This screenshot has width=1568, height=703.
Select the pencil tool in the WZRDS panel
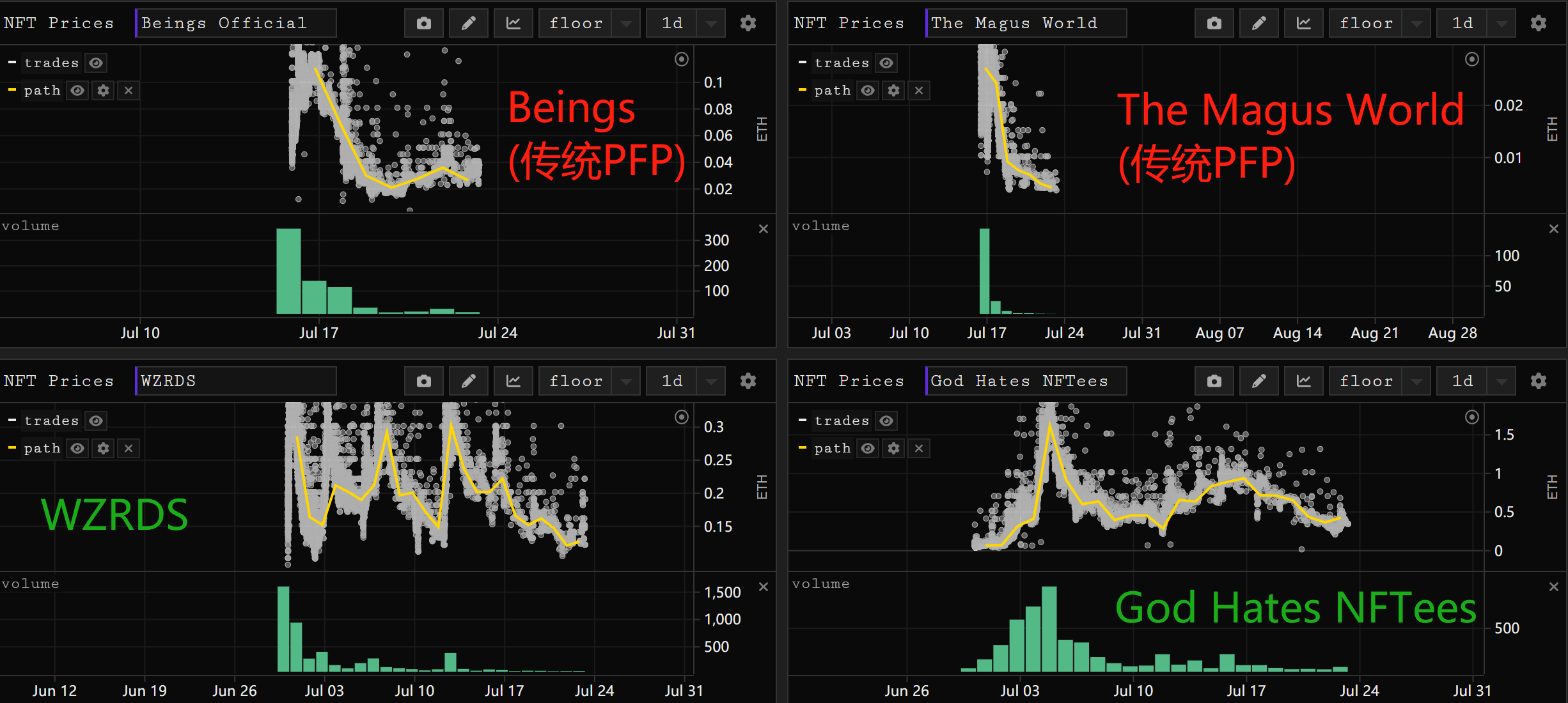pyautogui.click(x=469, y=382)
